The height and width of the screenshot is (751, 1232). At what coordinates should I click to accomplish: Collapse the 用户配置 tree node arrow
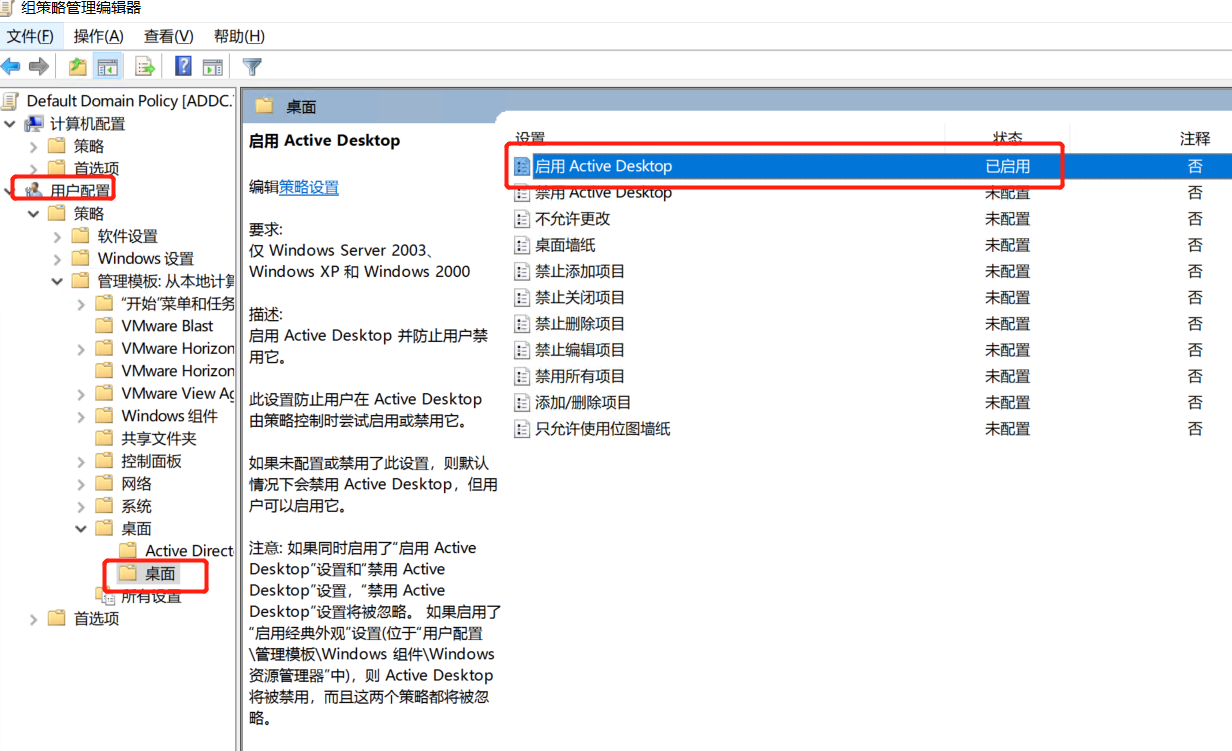pos(11,190)
